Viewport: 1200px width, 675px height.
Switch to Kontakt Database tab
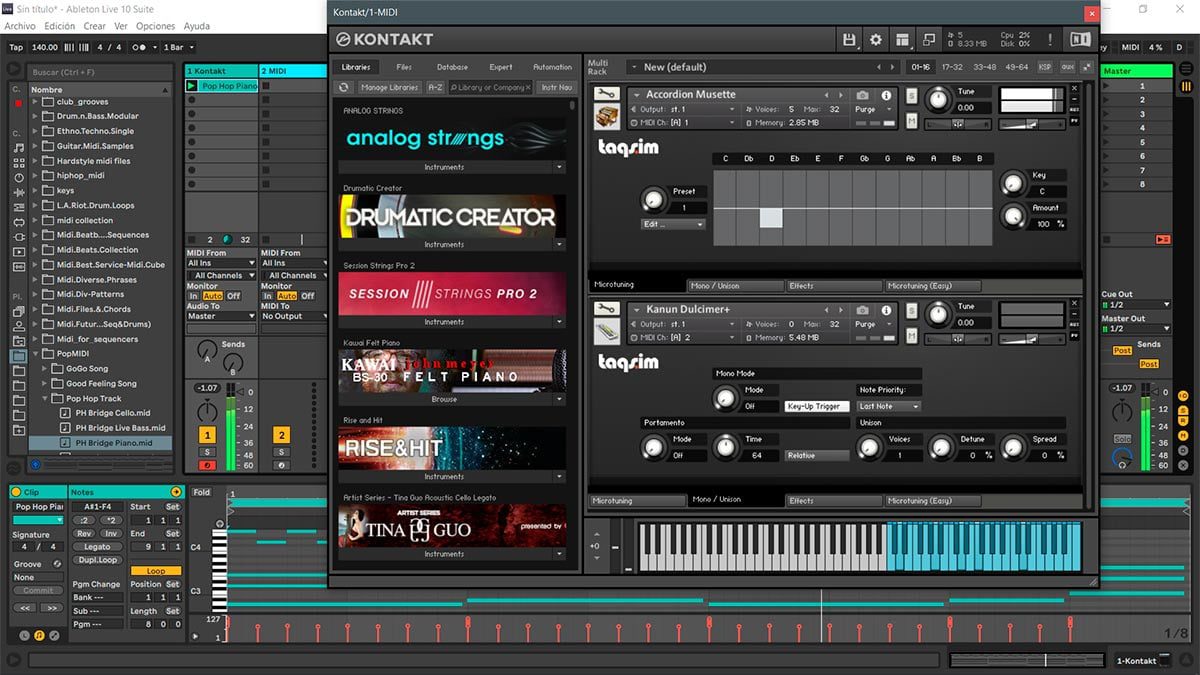tap(452, 67)
